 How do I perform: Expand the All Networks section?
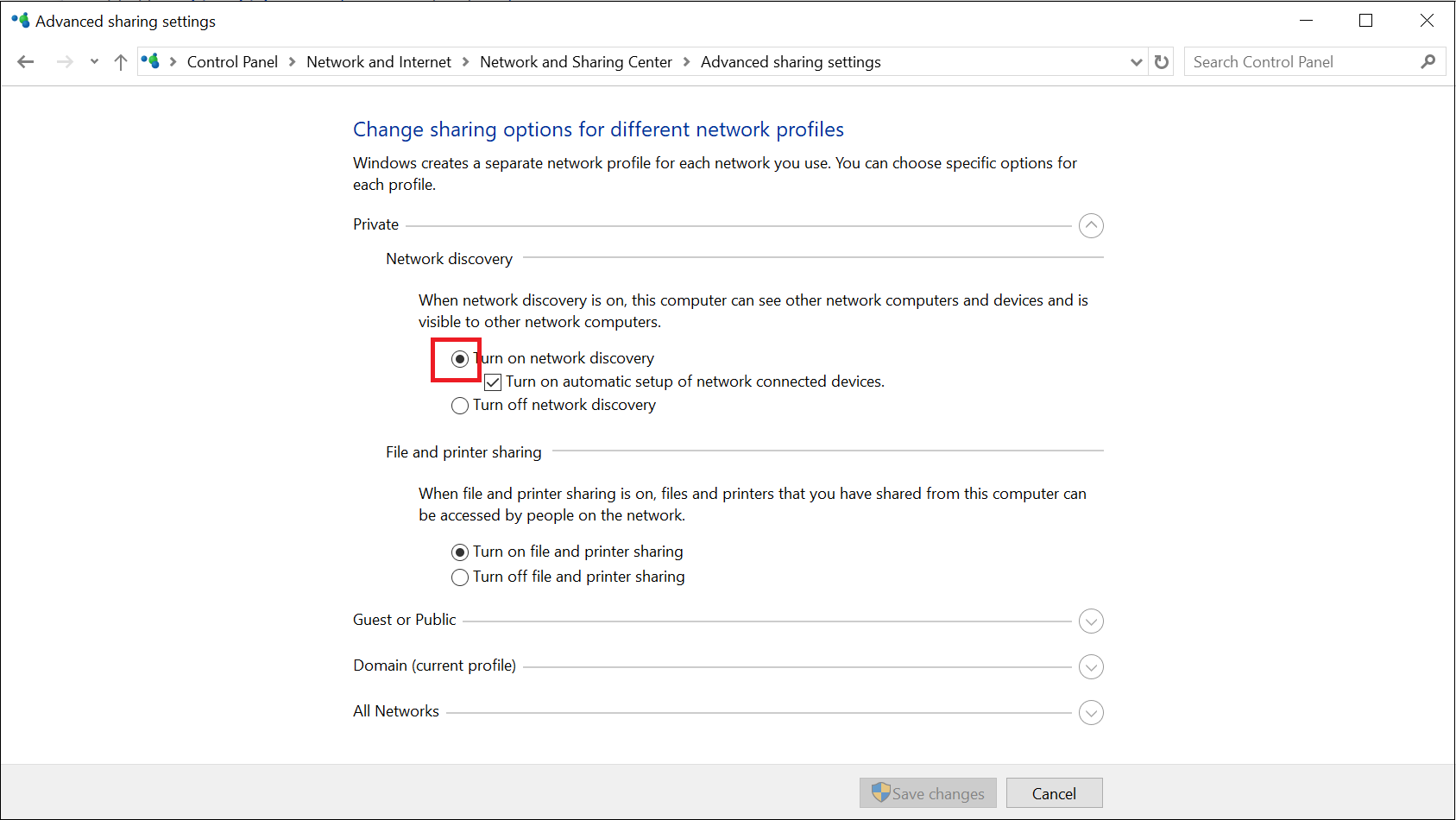pos(1091,713)
